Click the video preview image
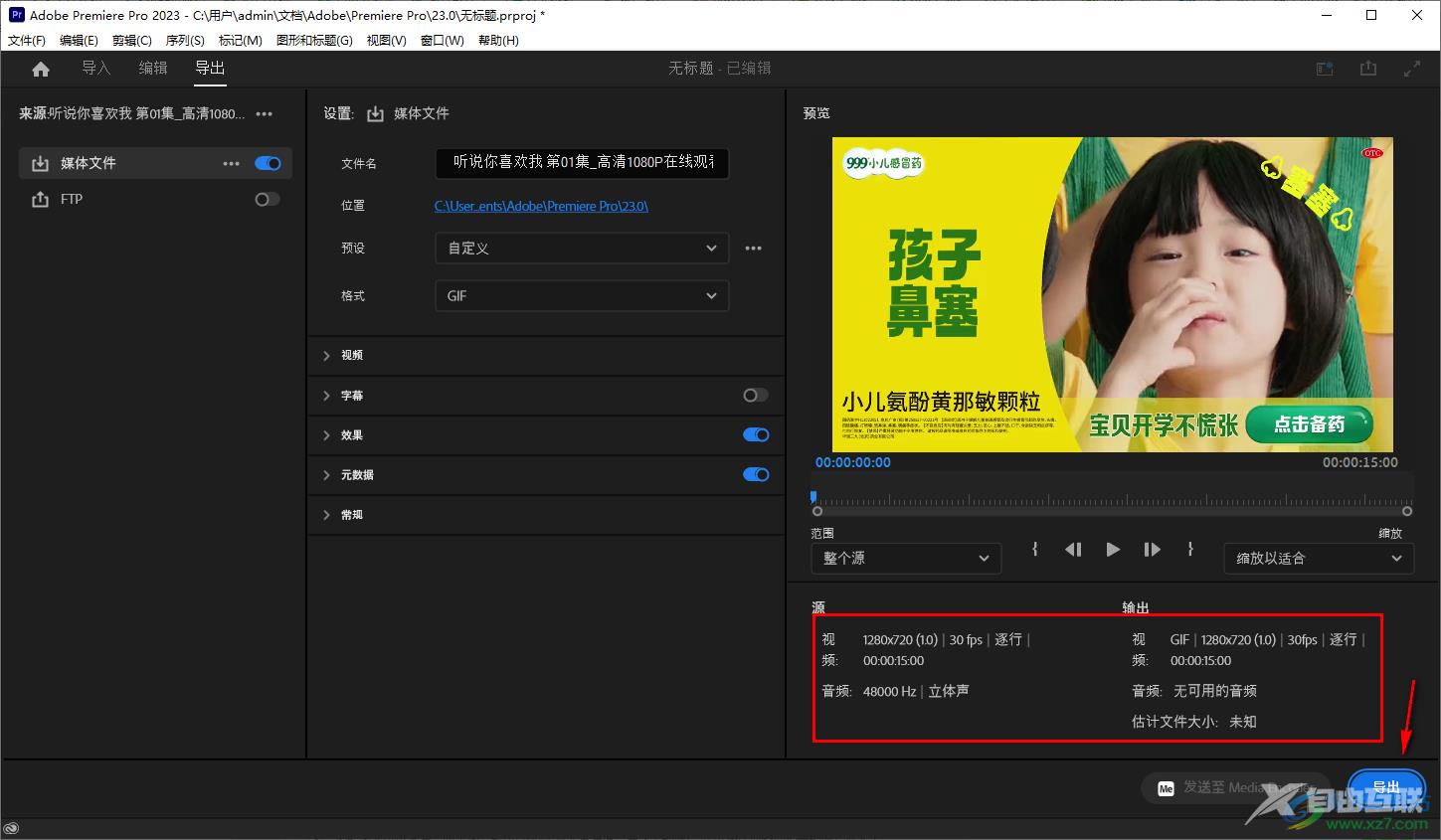This screenshot has height=840, width=1441. (1112, 294)
